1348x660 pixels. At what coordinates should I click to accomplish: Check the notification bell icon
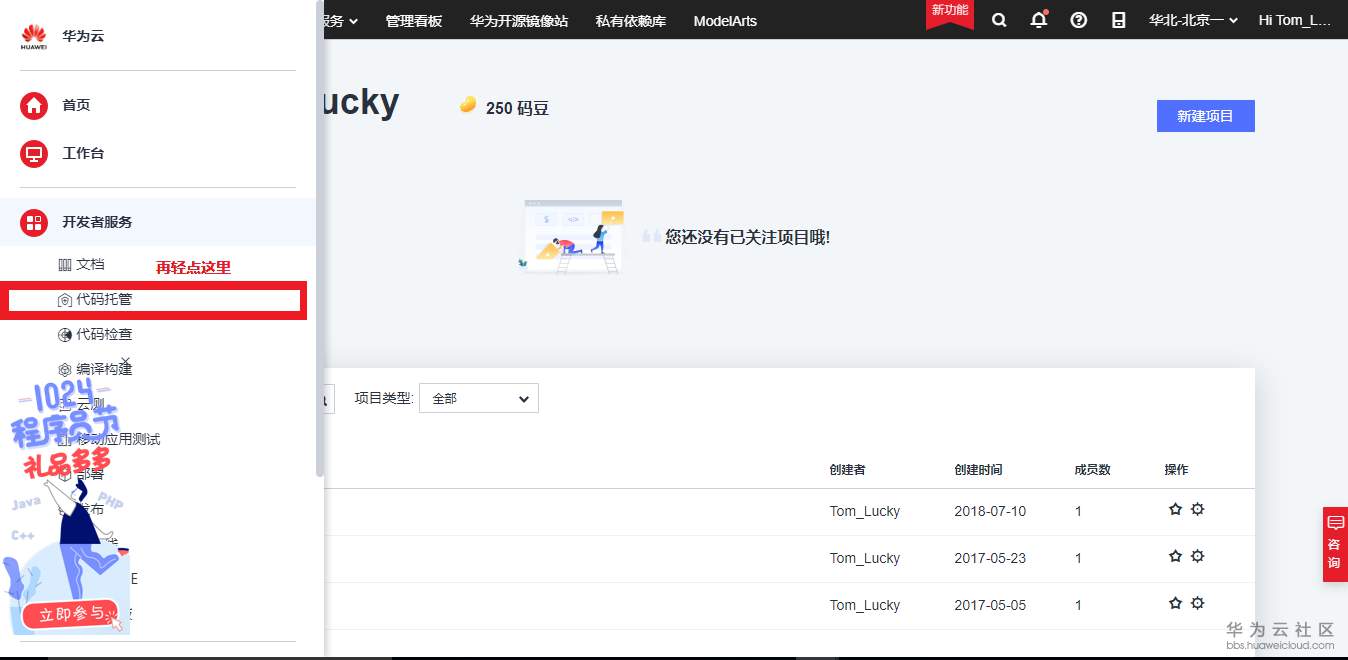1039,20
